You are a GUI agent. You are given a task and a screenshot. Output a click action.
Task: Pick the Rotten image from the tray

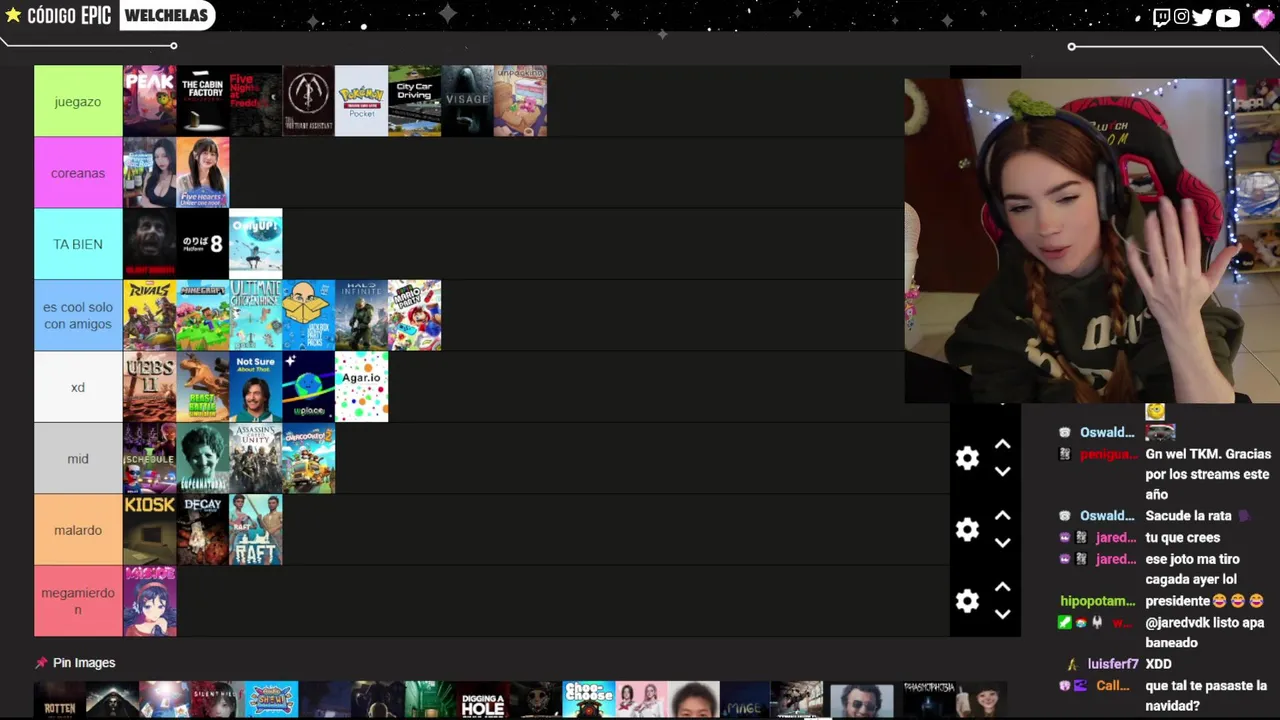click(60, 700)
